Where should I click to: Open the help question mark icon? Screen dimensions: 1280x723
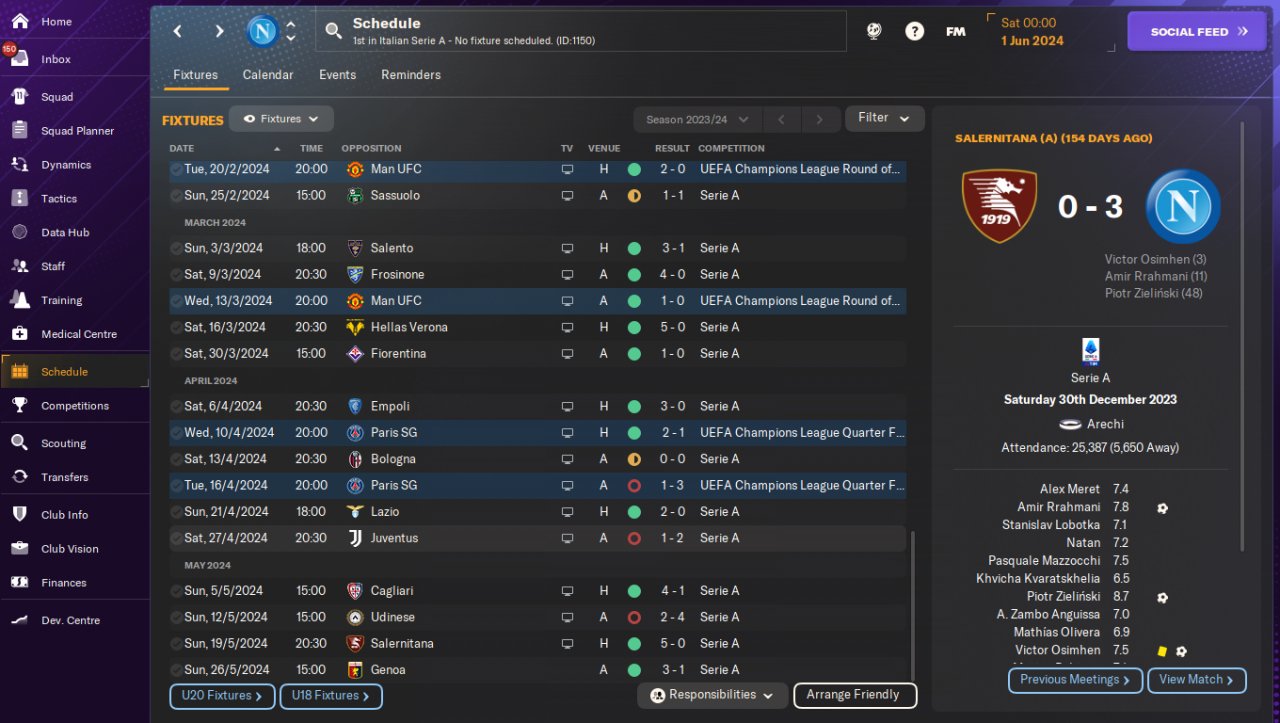coord(914,31)
